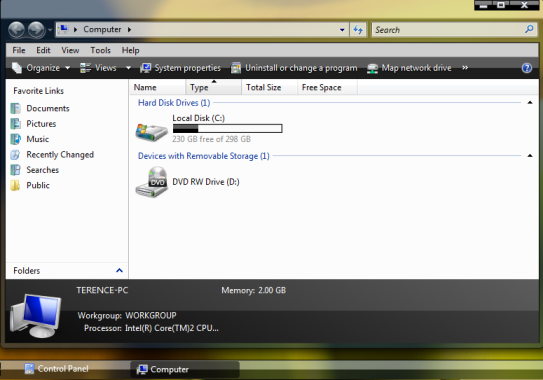Open the Organize dropdown
The width and height of the screenshot is (543, 380).
point(41,68)
